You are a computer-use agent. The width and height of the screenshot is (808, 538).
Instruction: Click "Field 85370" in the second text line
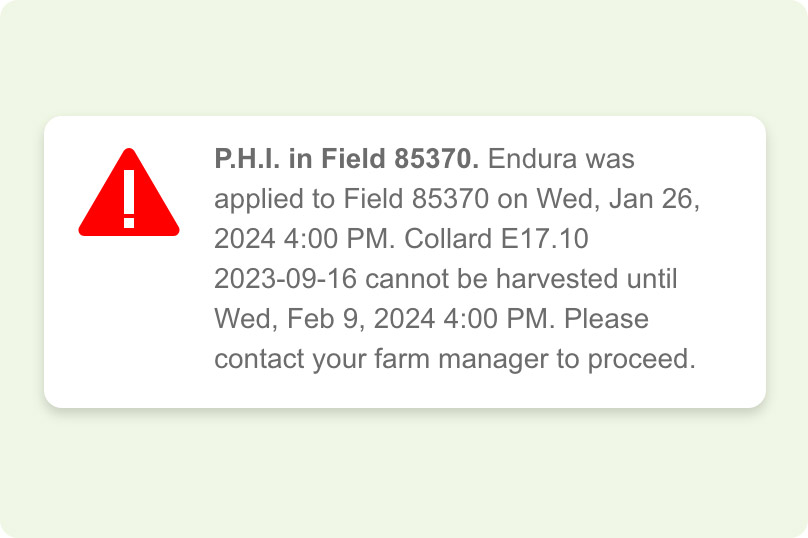(x=416, y=198)
